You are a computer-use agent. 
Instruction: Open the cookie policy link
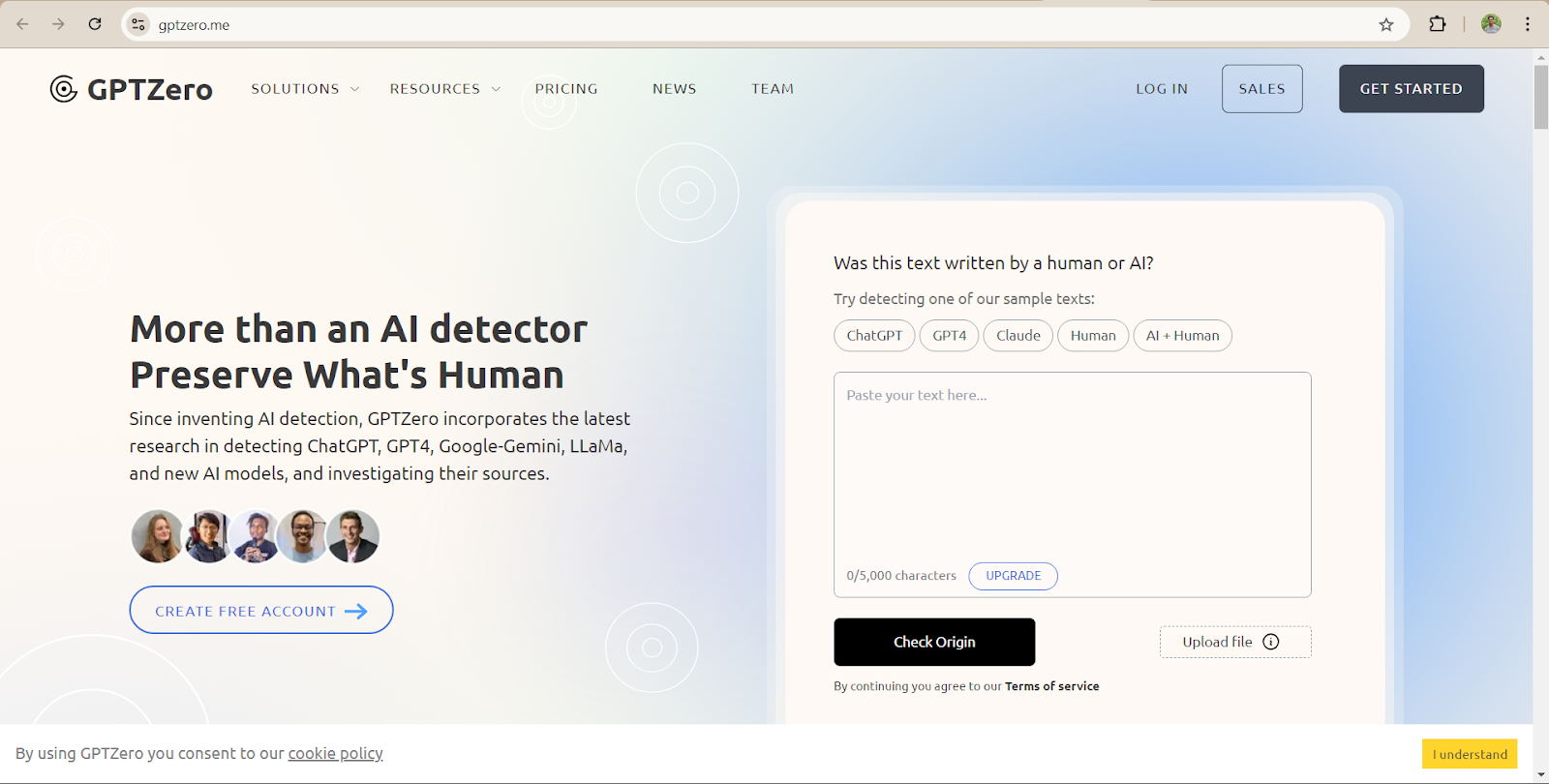tap(336, 754)
